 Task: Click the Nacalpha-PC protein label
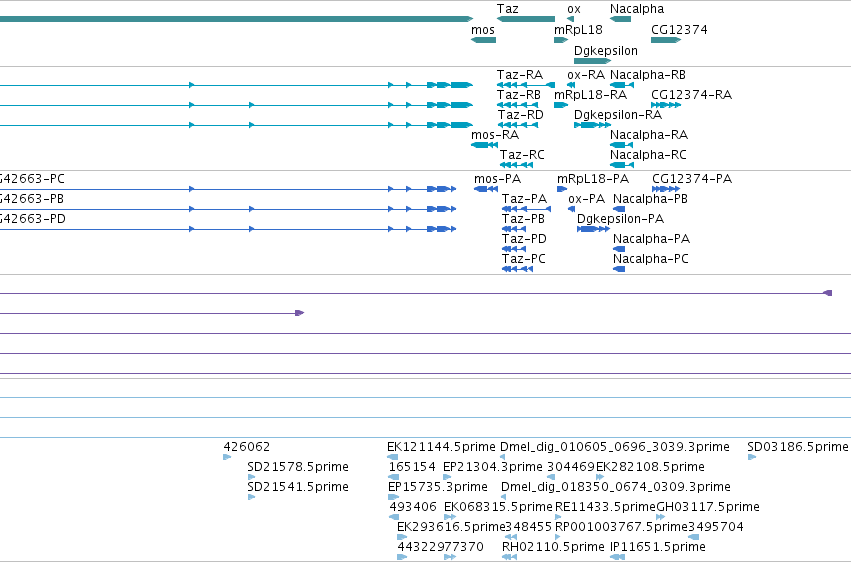(651, 259)
